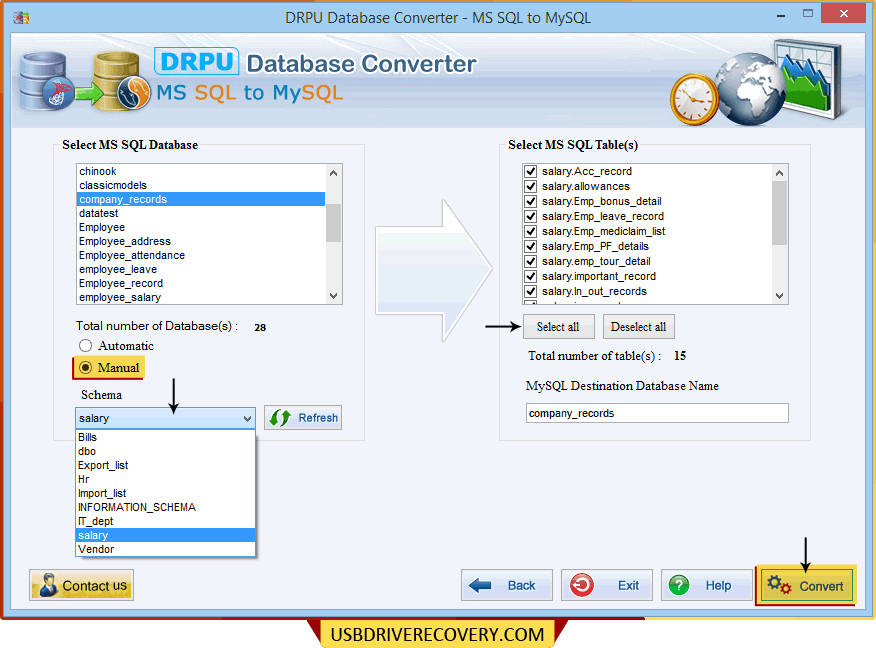The height and width of the screenshot is (648, 876).
Task: Uncheck salary.allowances table
Action: [x=530, y=187]
